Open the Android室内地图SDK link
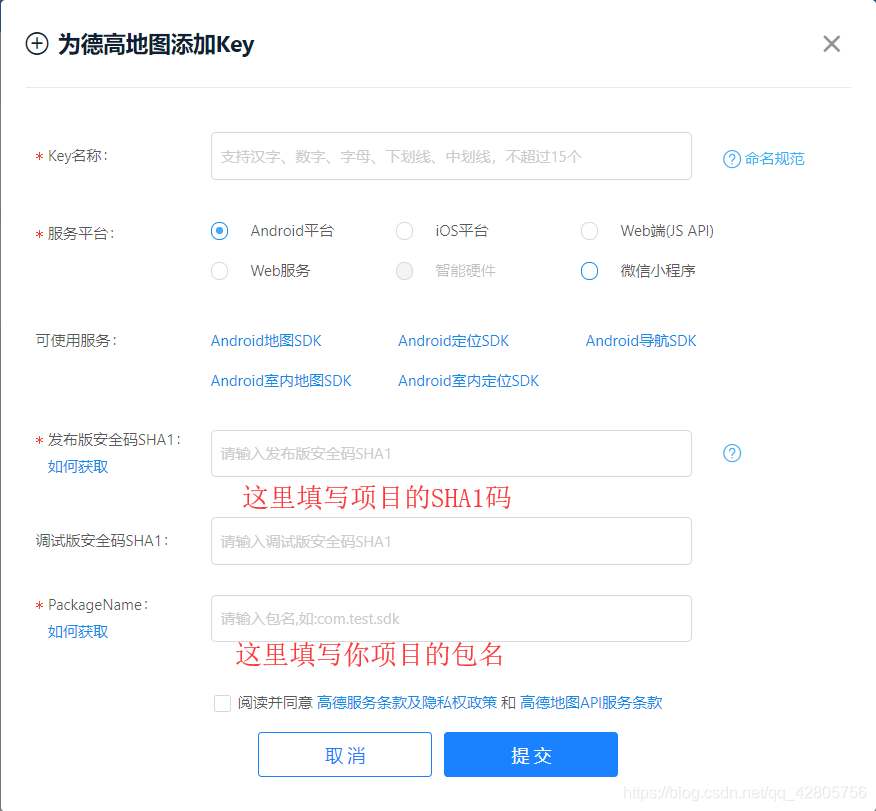The image size is (876, 811). click(281, 381)
